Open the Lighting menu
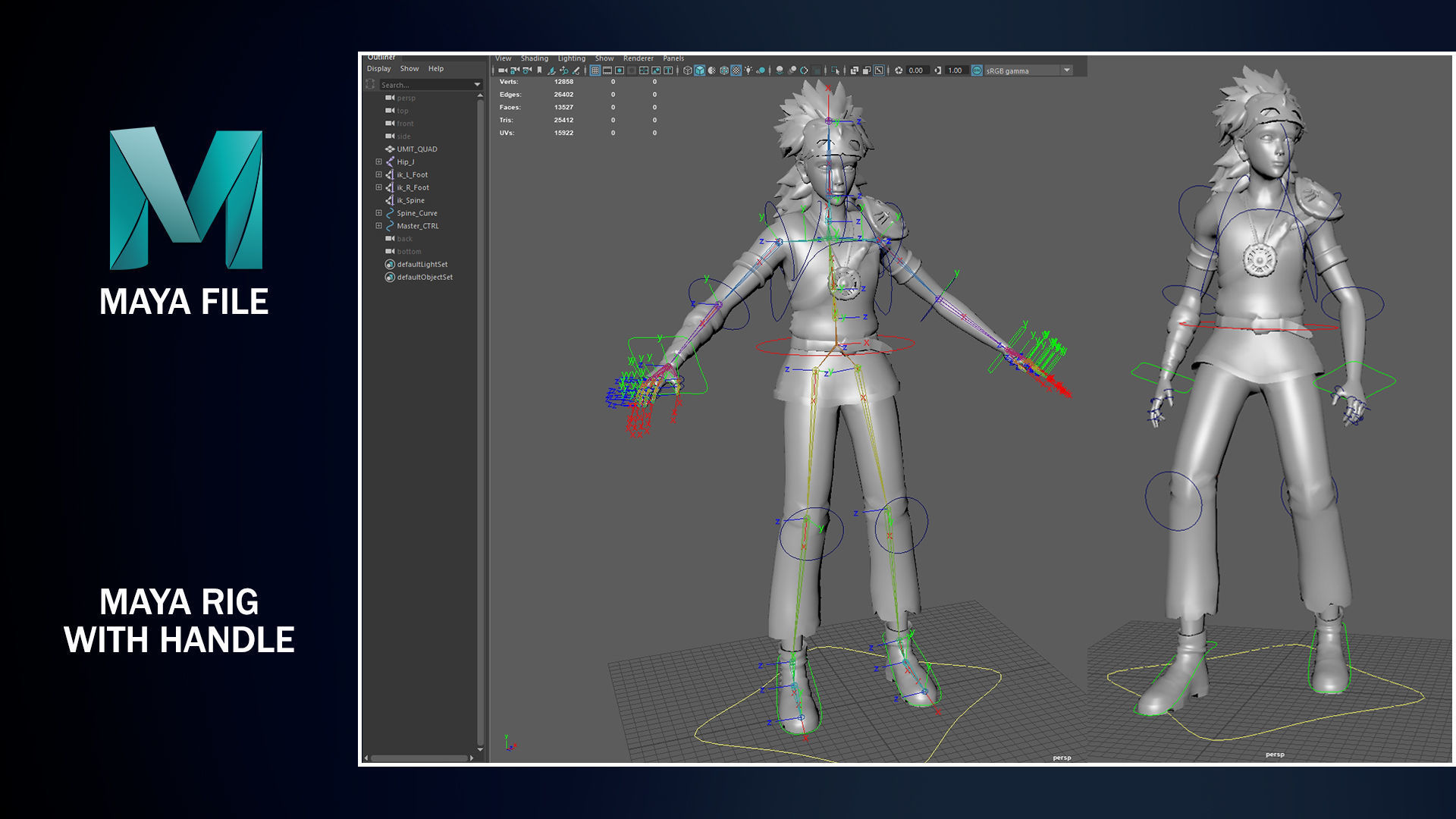This screenshot has height=819, width=1456. tap(571, 58)
